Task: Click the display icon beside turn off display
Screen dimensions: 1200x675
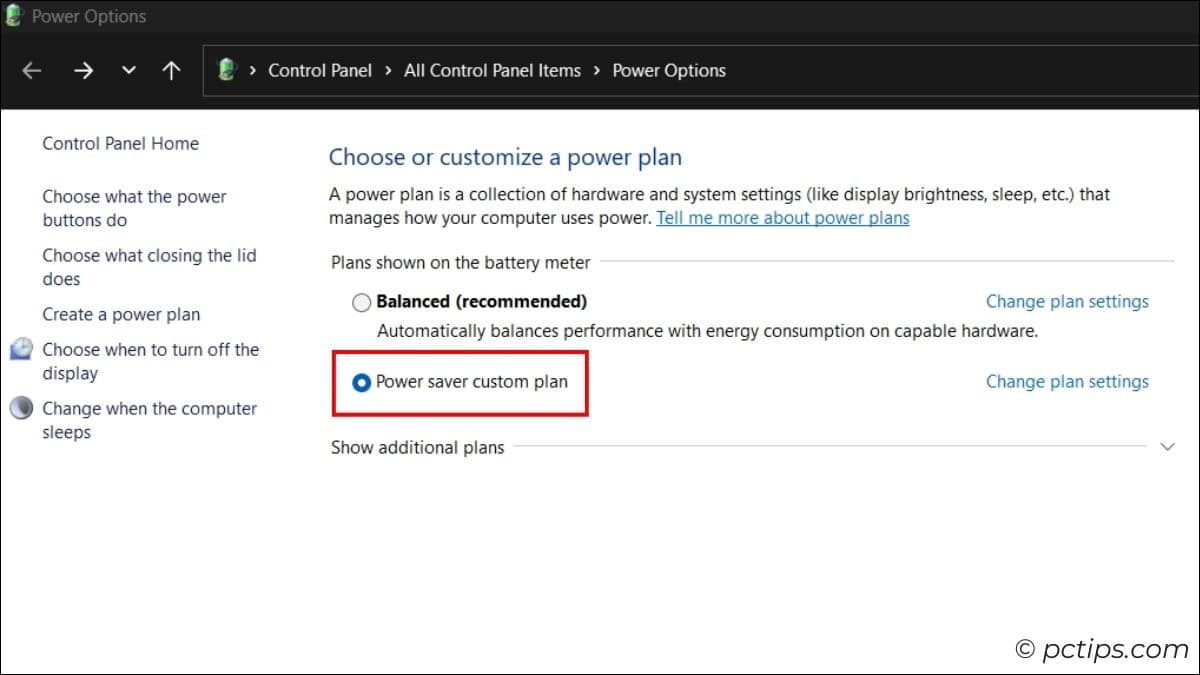Action: coord(21,350)
